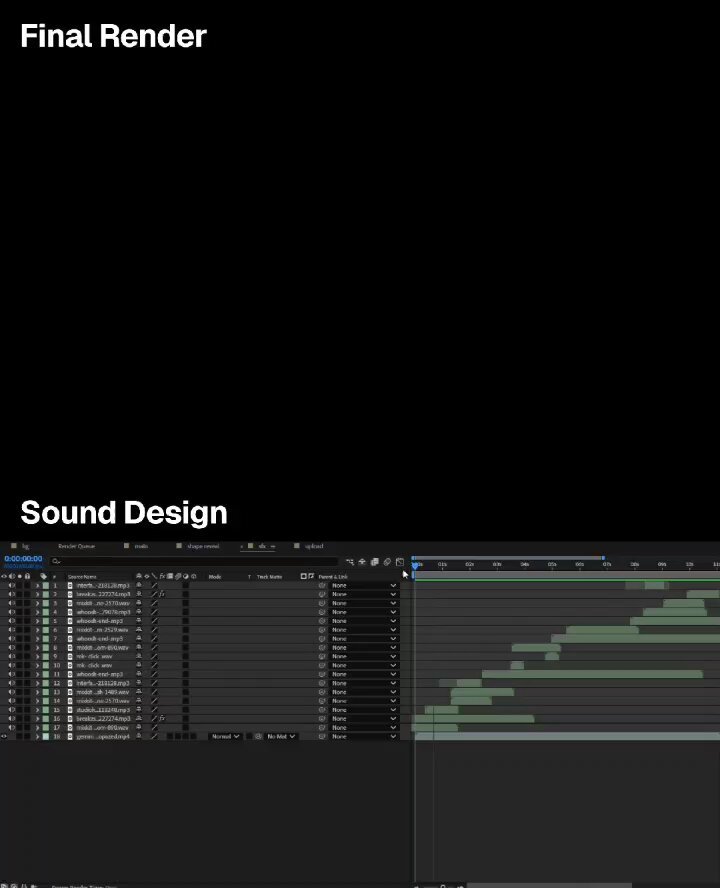
Task: Click the Mode column header
Action: tap(215, 577)
